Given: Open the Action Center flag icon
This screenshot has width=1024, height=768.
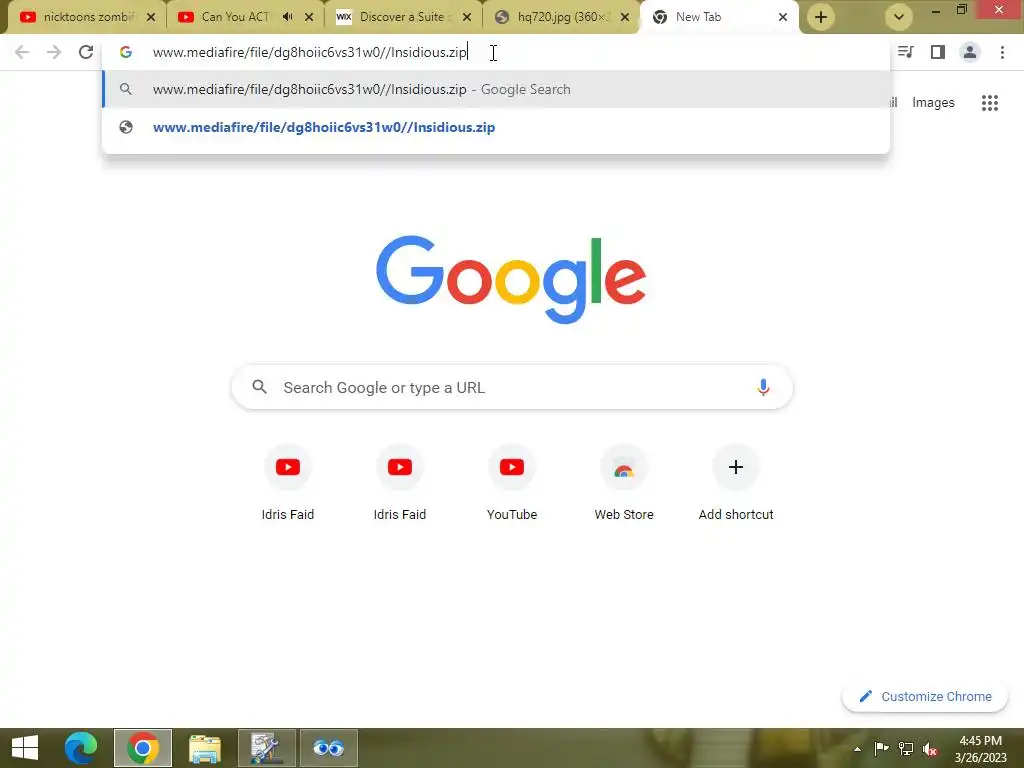Looking at the screenshot, I should [881, 748].
